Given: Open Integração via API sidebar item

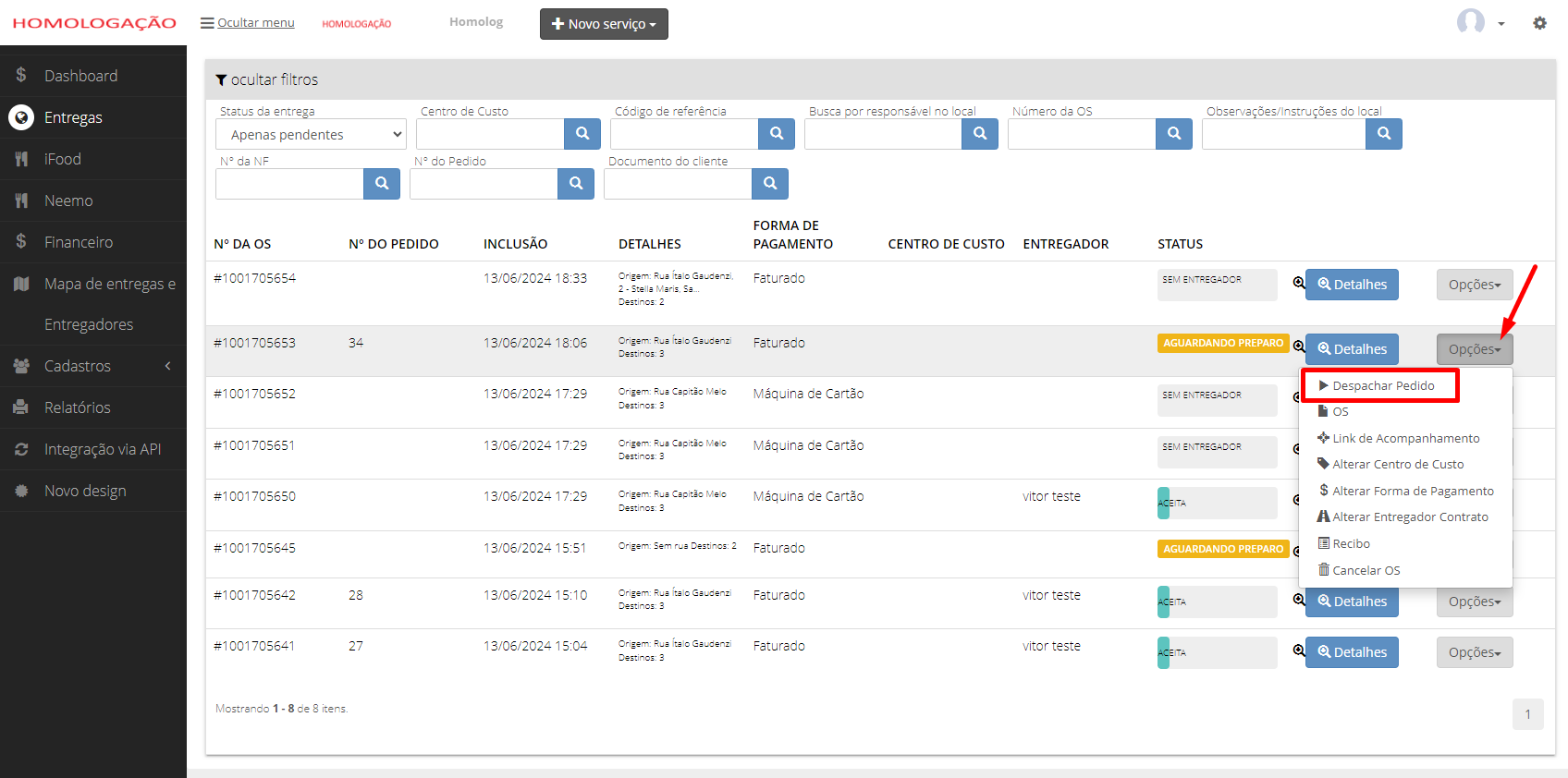Looking at the screenshot, I should [93, 449].
